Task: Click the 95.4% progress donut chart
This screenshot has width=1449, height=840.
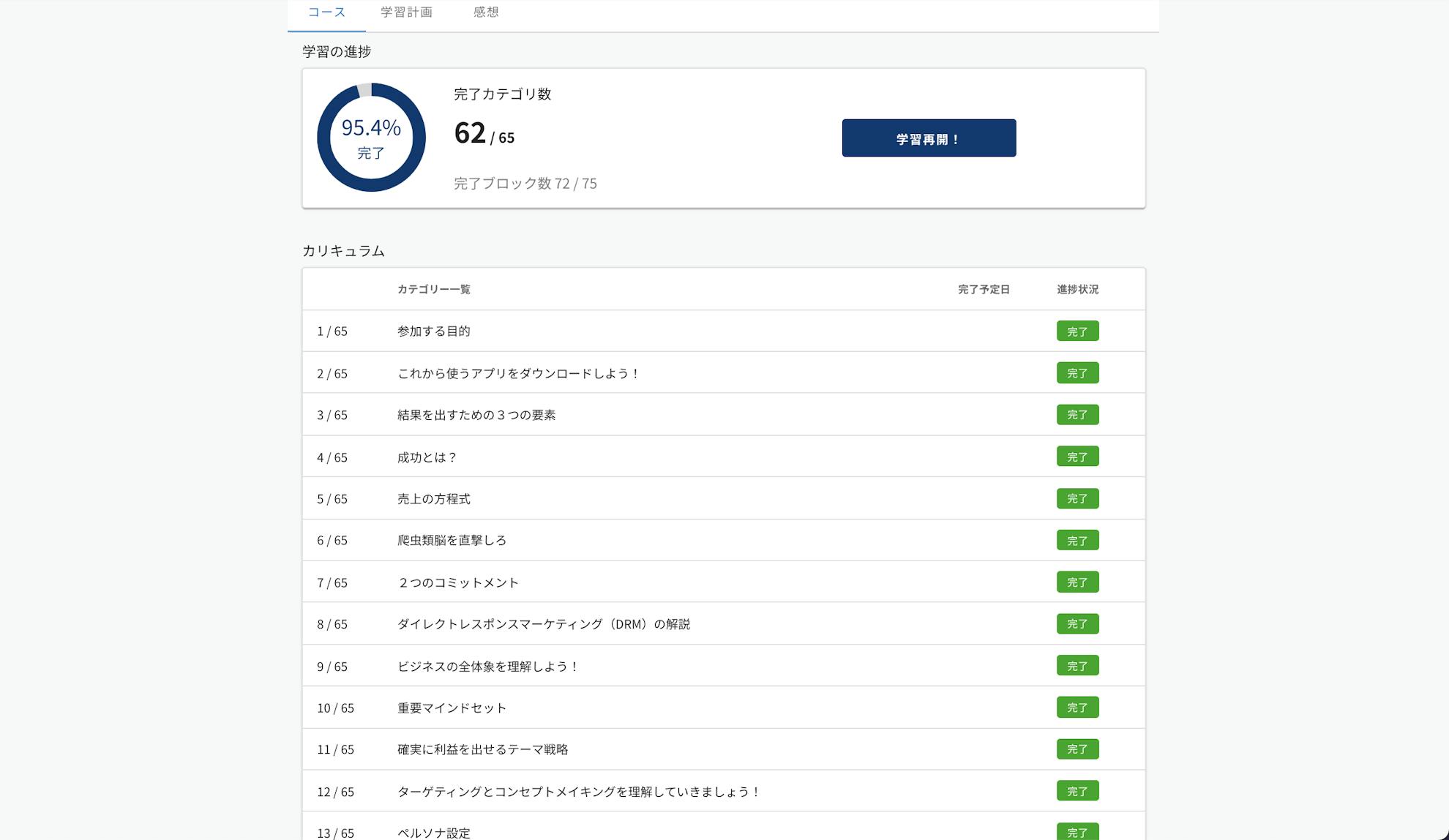Action: [x=371, y=138]
